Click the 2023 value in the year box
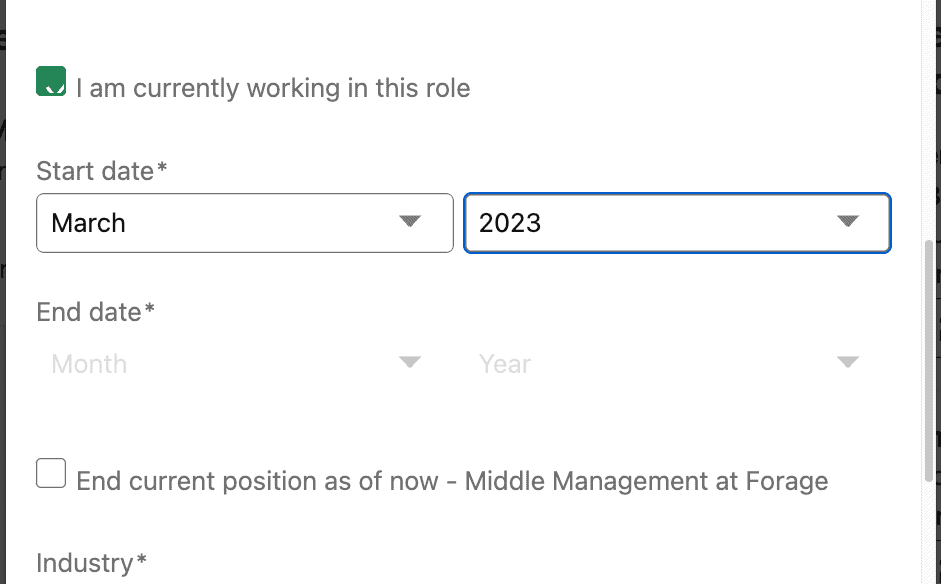This screenshot has width=941, height=584. pos(510,223)
